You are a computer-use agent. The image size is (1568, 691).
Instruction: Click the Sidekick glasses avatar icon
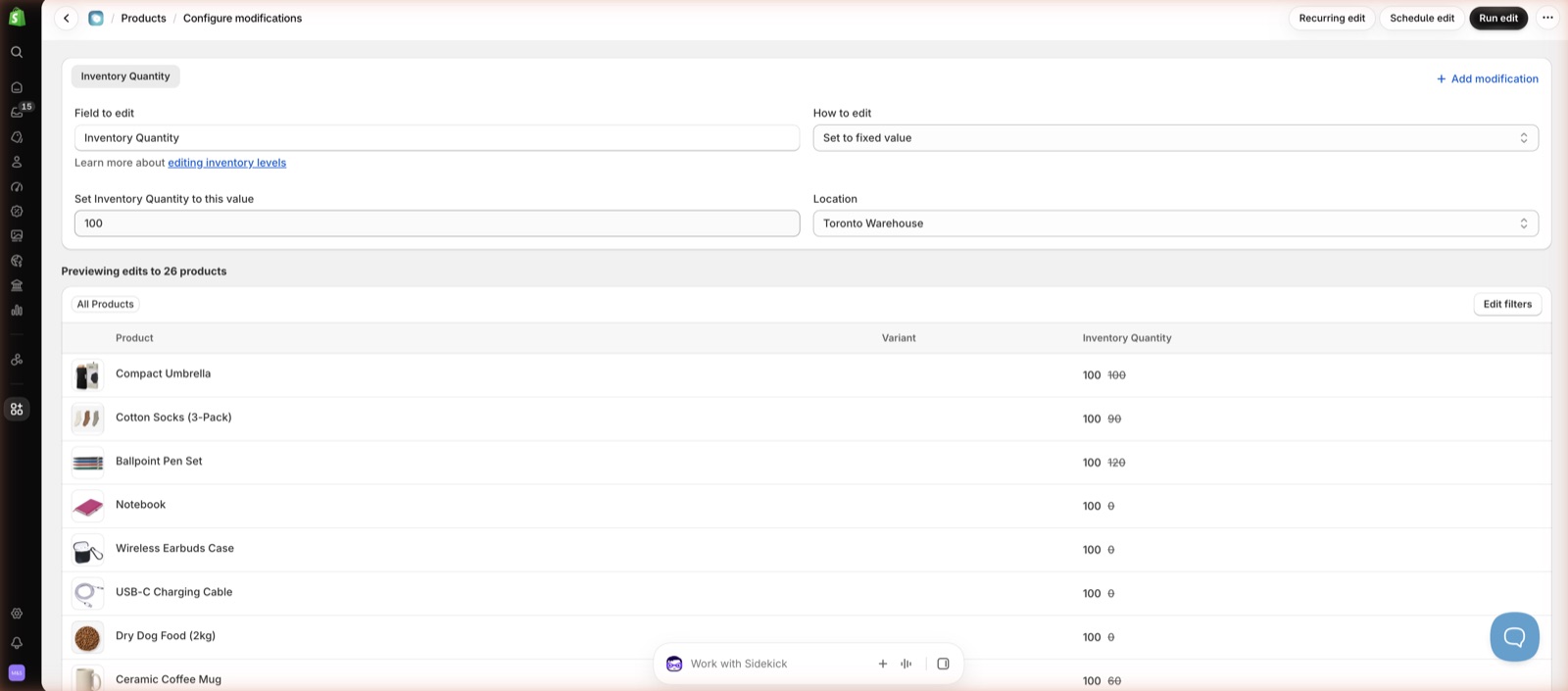[674, 664]
